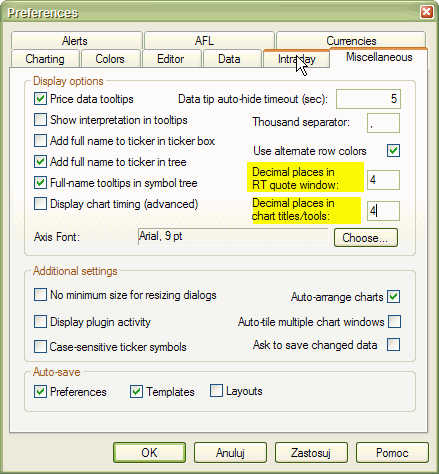Viewport: 439px width, 474px height.
Task: Click the Thousand separator input field
Action: pos(383,123)
